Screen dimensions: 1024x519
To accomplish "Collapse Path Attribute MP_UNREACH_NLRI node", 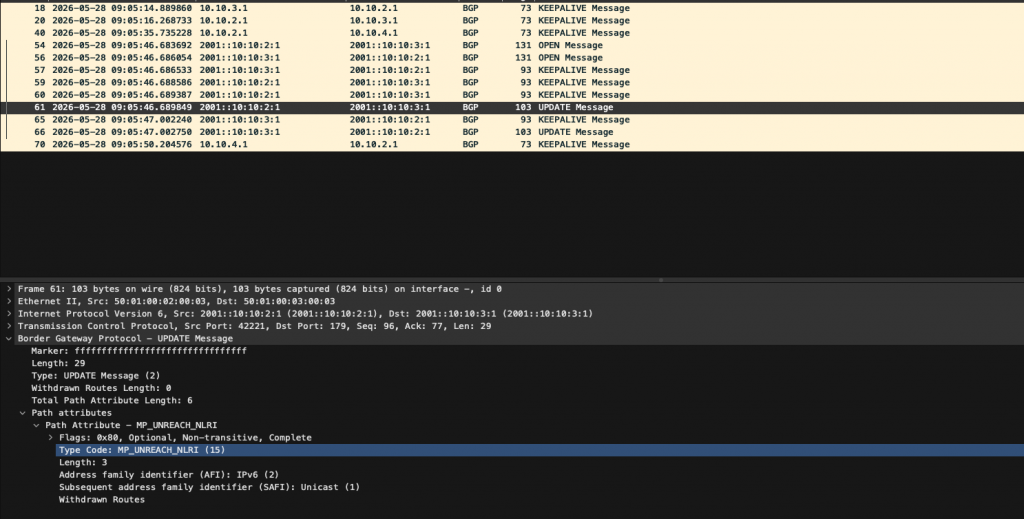I will pos(37,425).
